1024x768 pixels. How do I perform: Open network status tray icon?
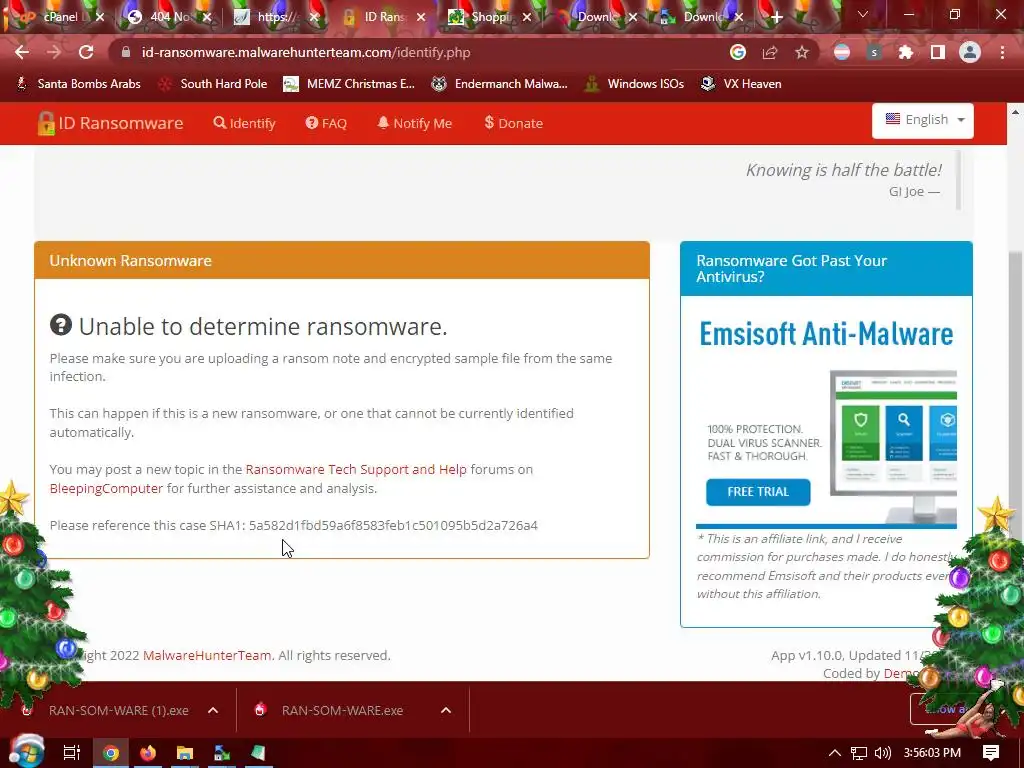(x=859, y=753)
